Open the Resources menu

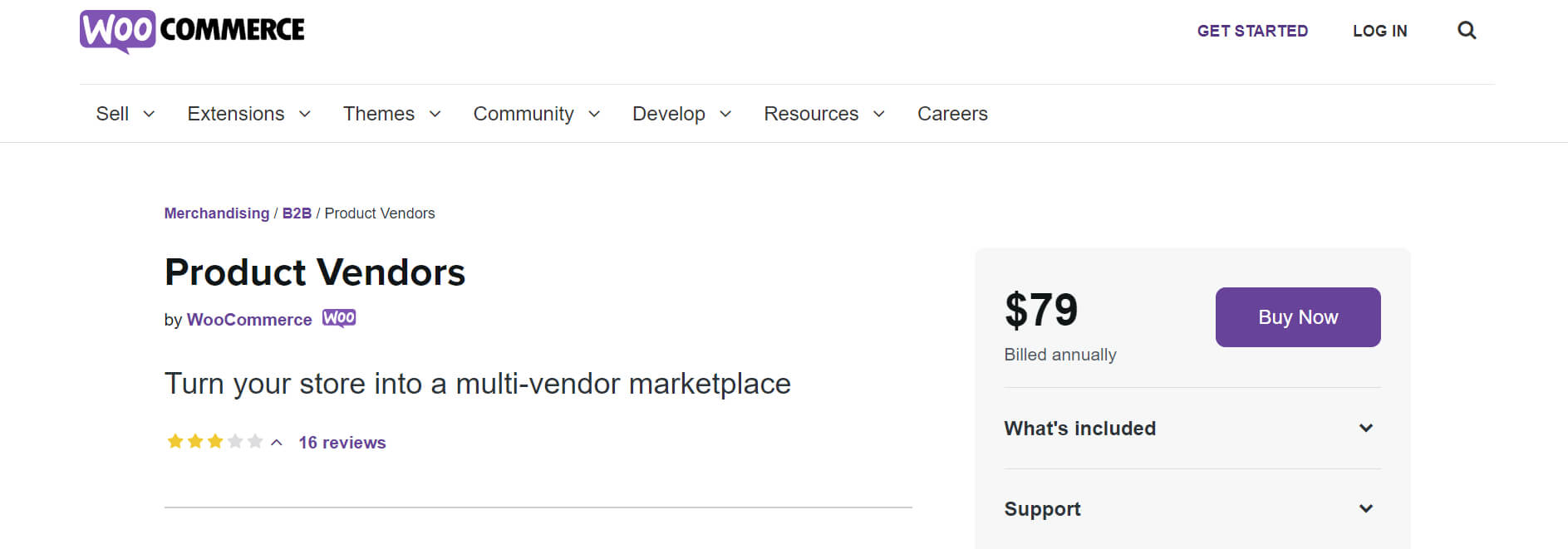point(823,114)
